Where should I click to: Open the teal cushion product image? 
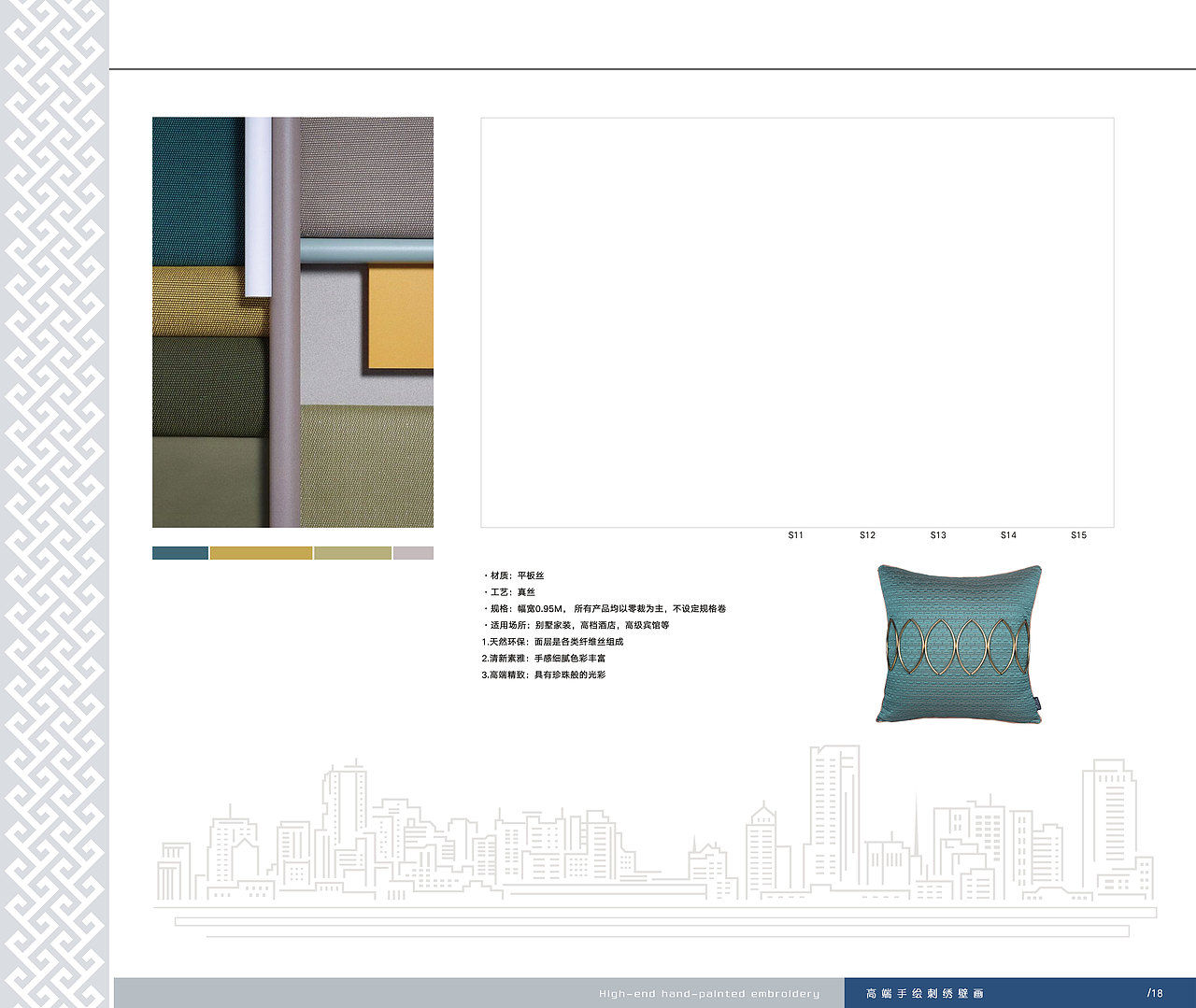click(x=959, y=643)
